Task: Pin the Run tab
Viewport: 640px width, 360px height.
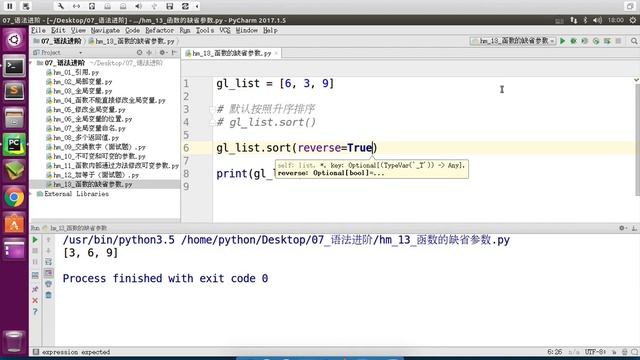Action: [x=35, y=289]
